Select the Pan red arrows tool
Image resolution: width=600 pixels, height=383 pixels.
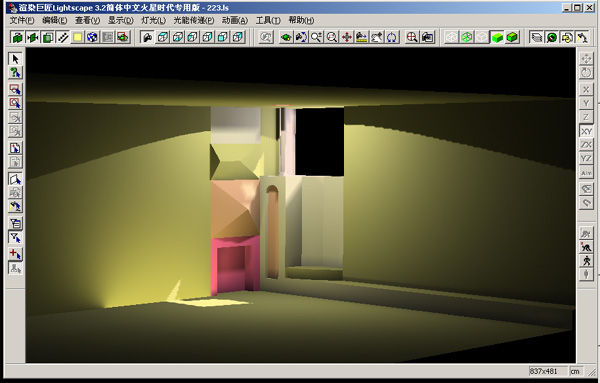pos(346,37)
